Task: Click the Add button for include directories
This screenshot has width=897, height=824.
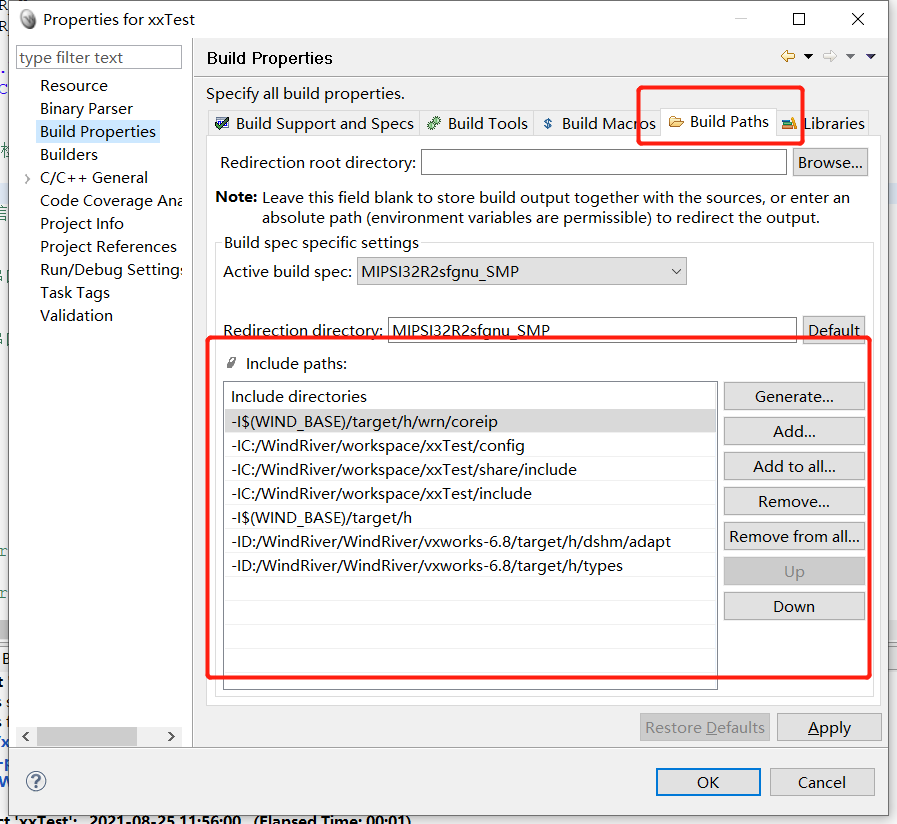Action: 793,431
